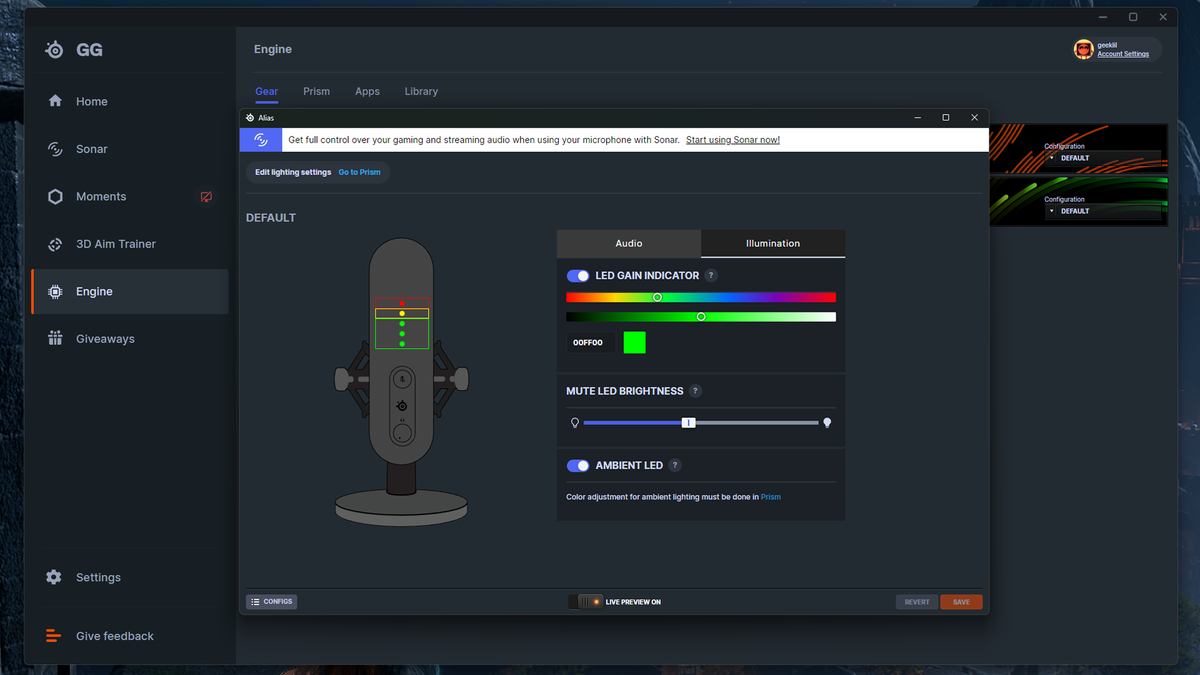Click the dim bulb icon of brightness slider

pyautogui.click(x=575, y=423)
